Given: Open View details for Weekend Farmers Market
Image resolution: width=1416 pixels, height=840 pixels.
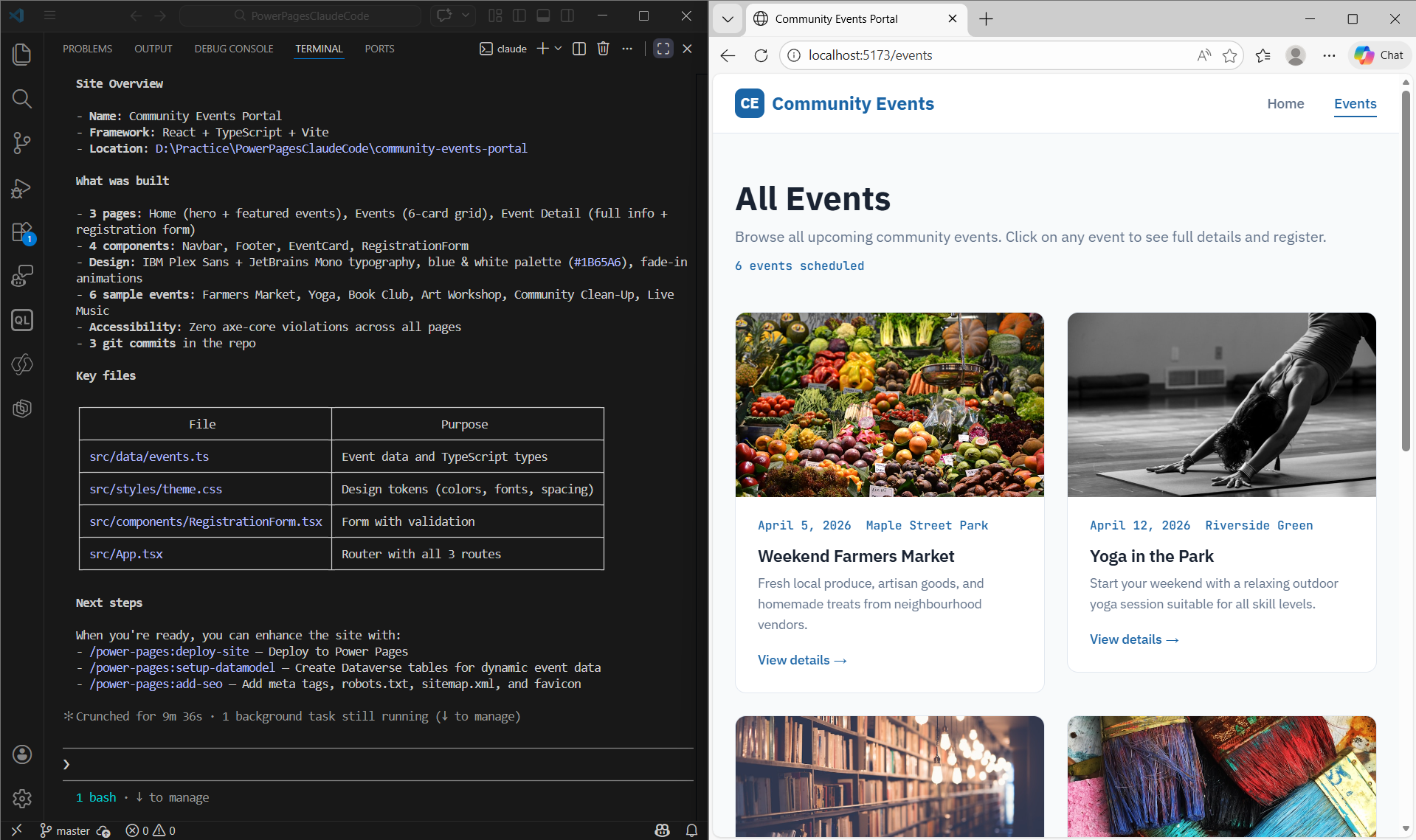Looking at the screenshot, I should pyautogui.click(x=801, y=660).
